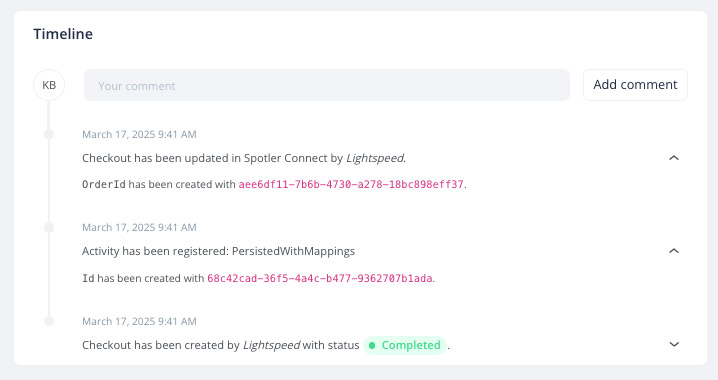Image resolution: width=718 pixels, height=380 pixels.
Task: Focus the Your comment input field
Action: pos(326,85)
